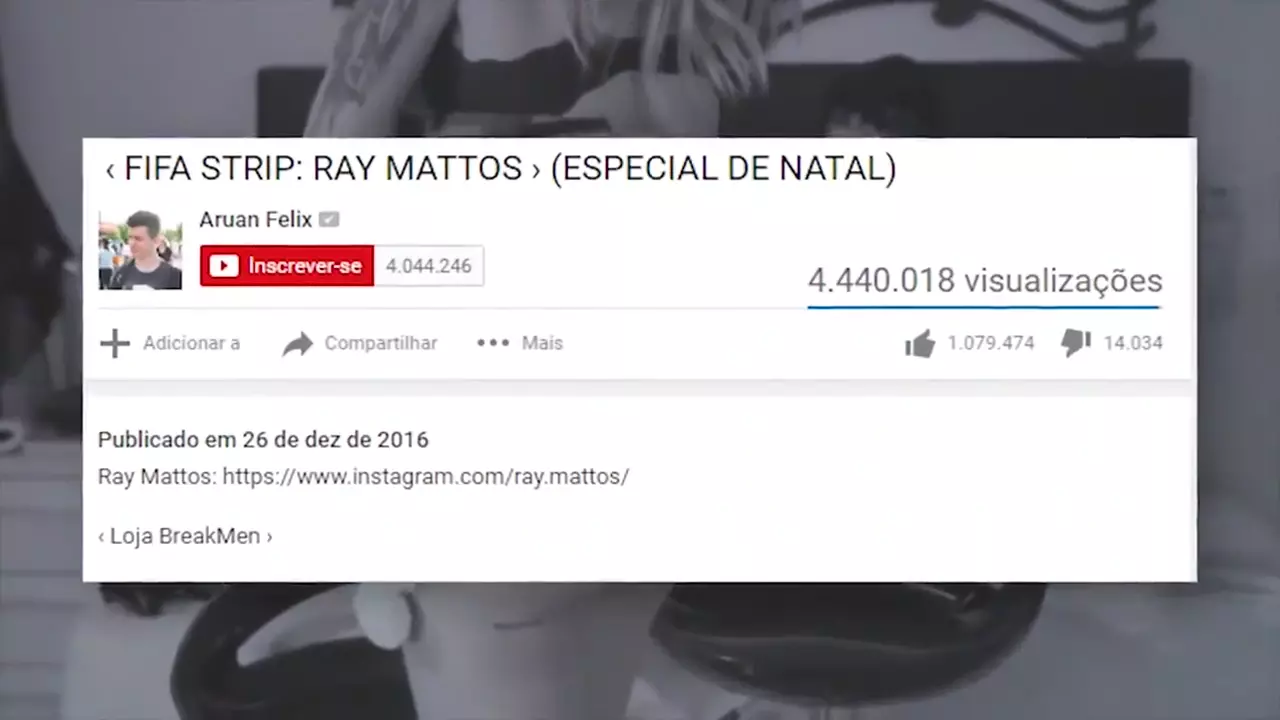The image size is (1280, 720).
Task: Click the plus icon for Adicionar a
Action: tap(115, 344)
